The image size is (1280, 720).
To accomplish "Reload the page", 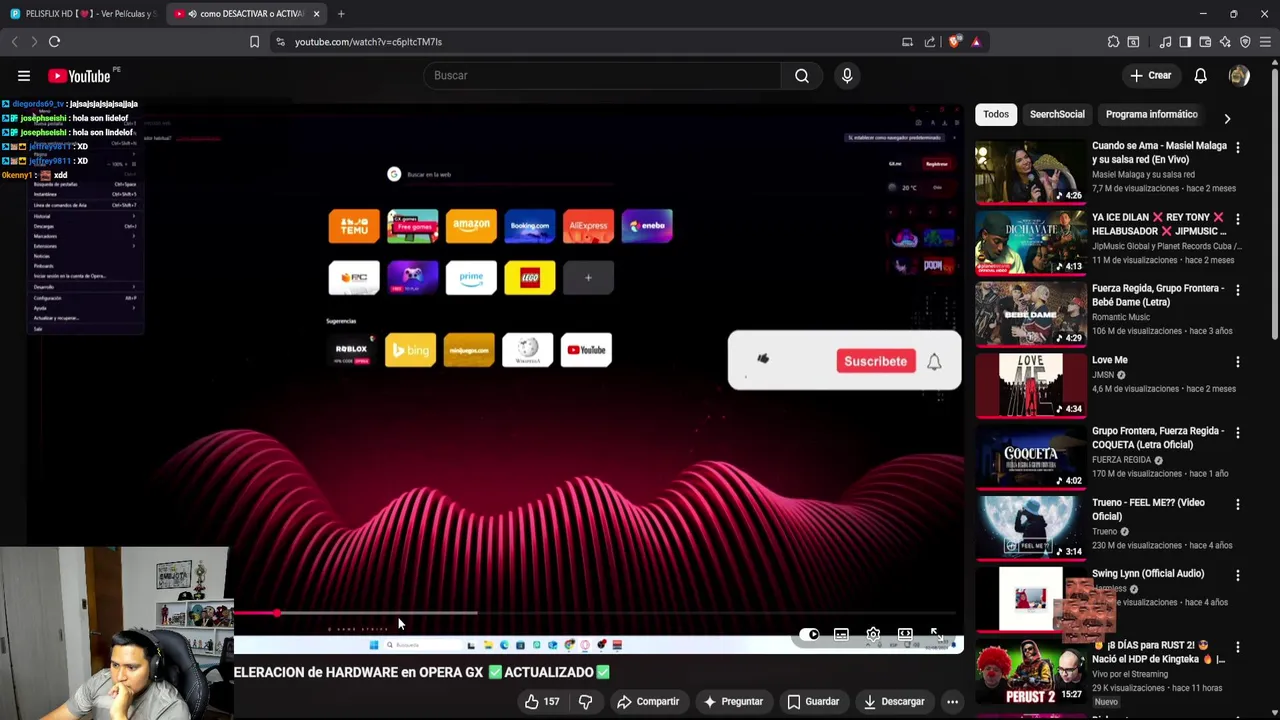I will click(x=54, y=42).
